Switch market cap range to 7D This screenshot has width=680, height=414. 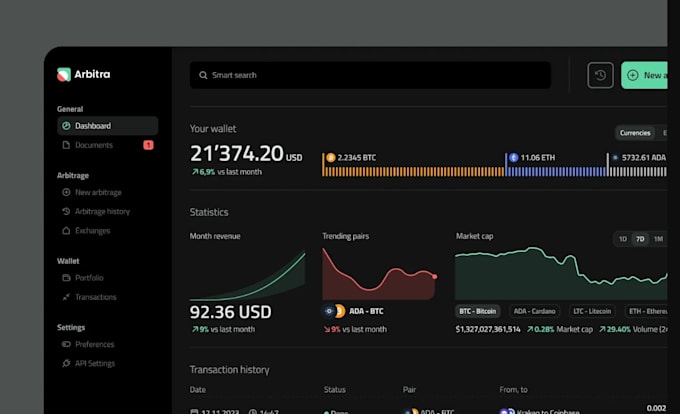640,239
